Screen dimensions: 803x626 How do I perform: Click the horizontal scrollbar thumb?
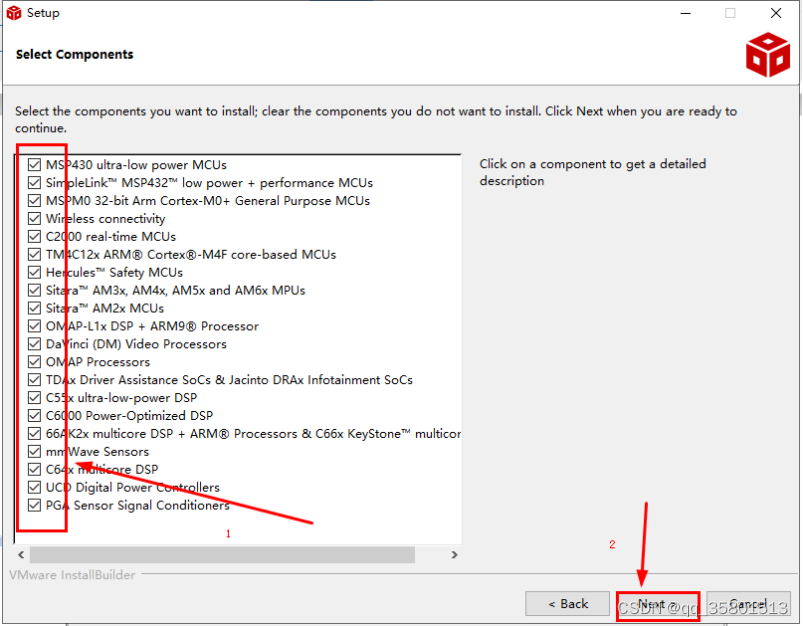222,555
